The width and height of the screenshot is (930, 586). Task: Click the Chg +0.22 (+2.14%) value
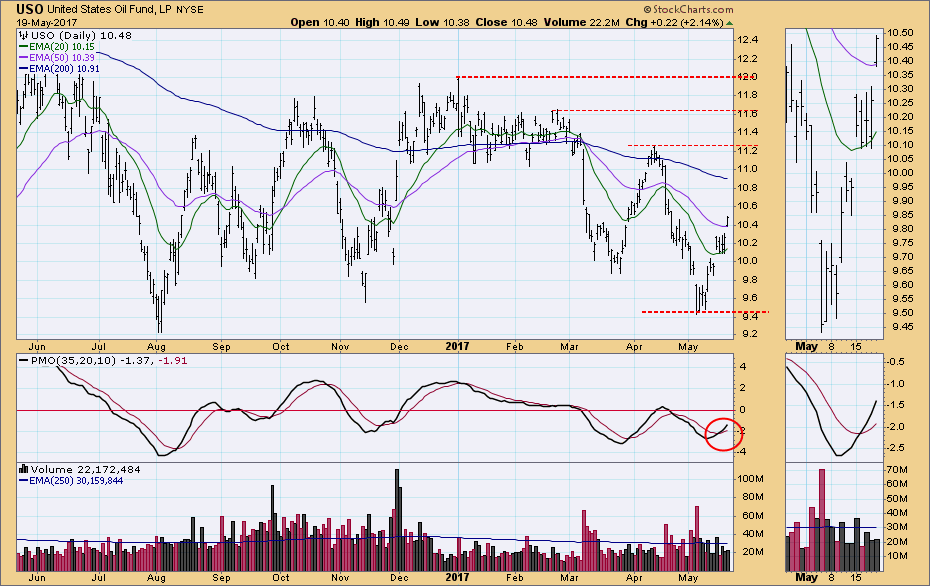(x=674, y=22)
